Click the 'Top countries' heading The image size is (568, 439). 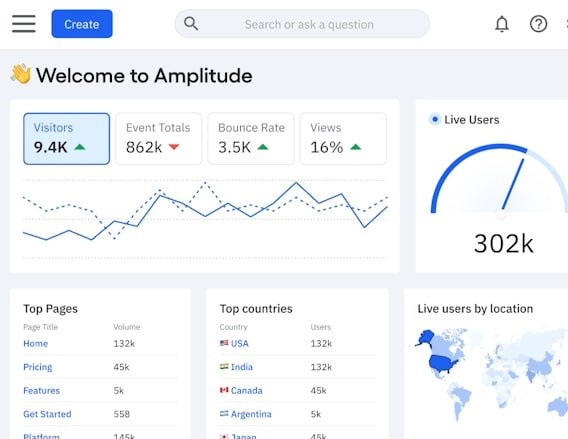tap(256, 309)
